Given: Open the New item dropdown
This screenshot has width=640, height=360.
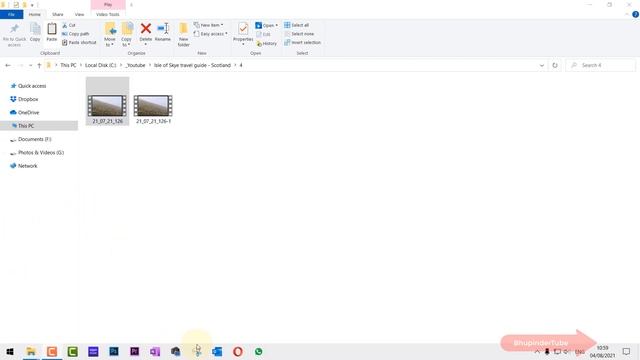Looking at the screenshot, I should (209, 25).
